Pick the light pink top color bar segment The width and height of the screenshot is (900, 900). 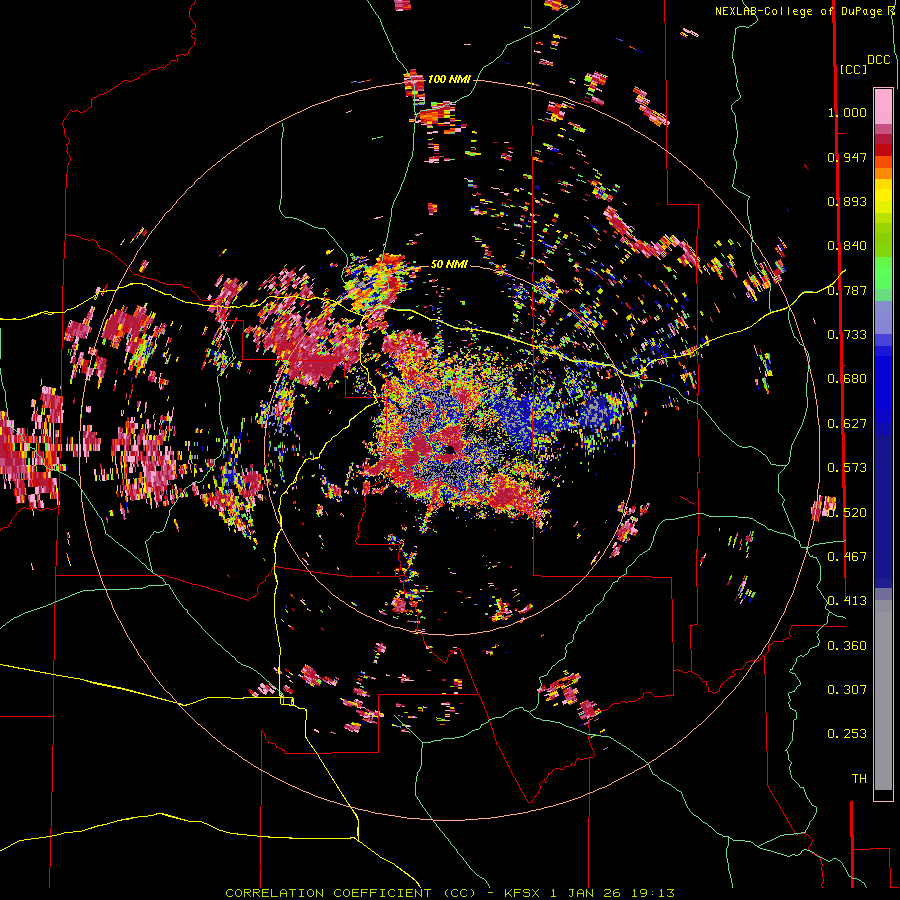pos(883,107)
